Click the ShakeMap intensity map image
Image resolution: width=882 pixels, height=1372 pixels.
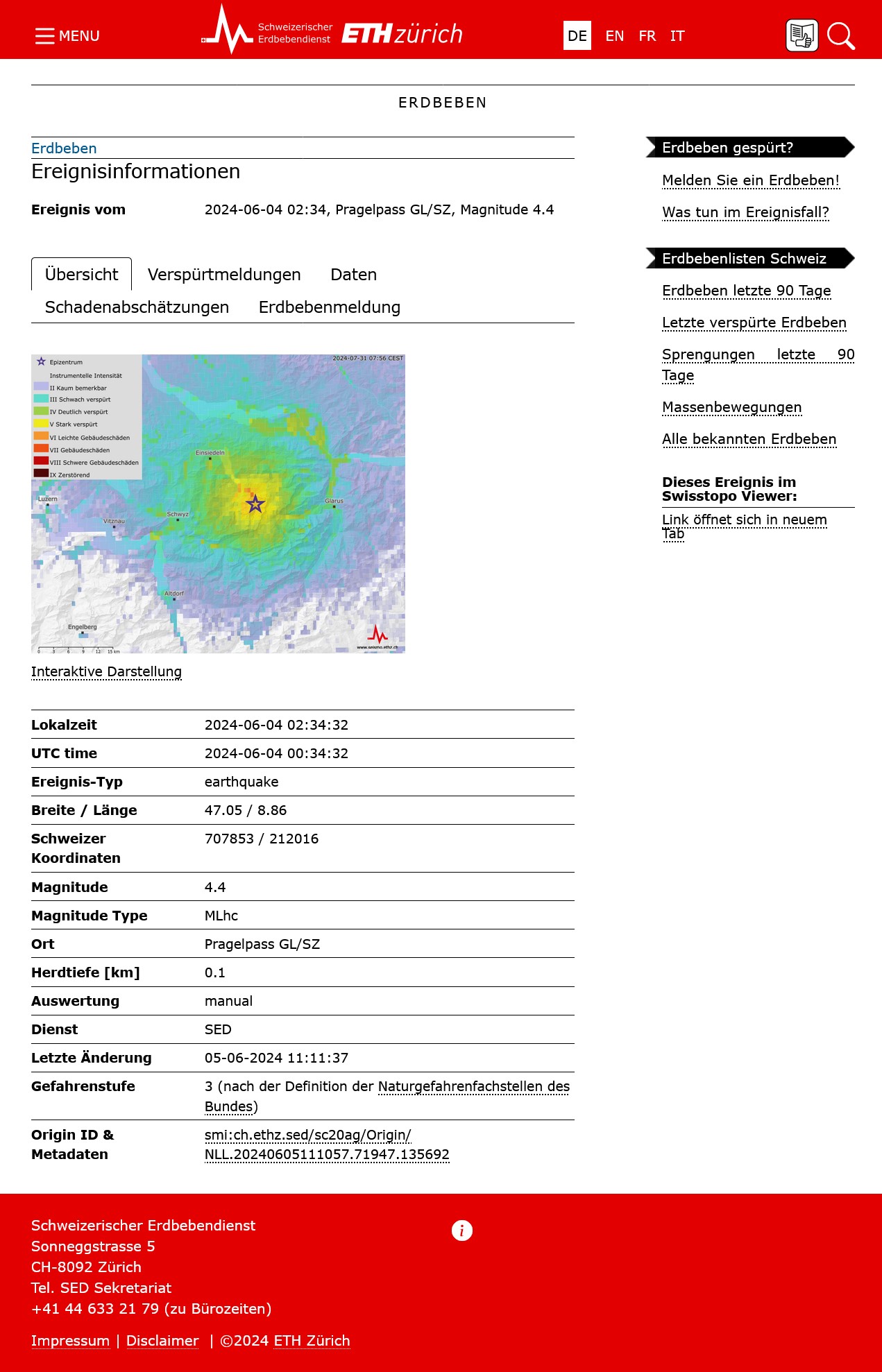[218, 504]
